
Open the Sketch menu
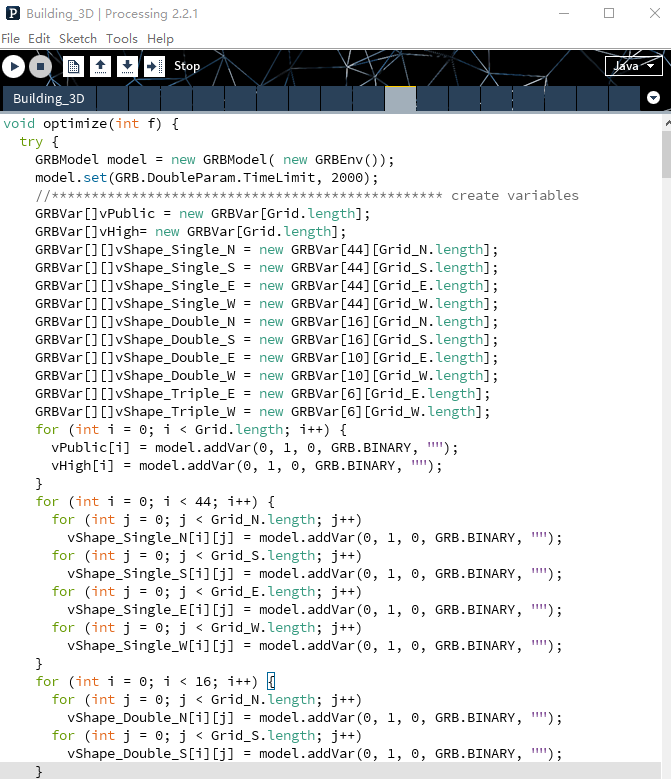(78, 38)
